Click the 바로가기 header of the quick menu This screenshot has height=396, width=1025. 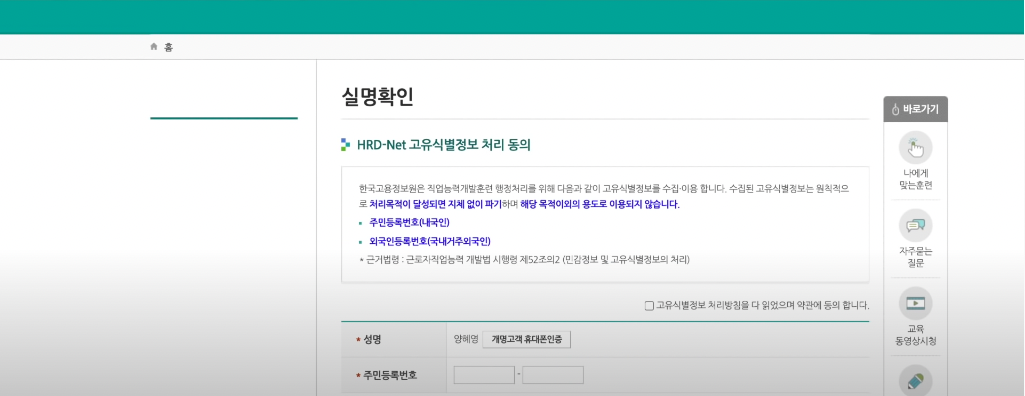click(915, 109)
